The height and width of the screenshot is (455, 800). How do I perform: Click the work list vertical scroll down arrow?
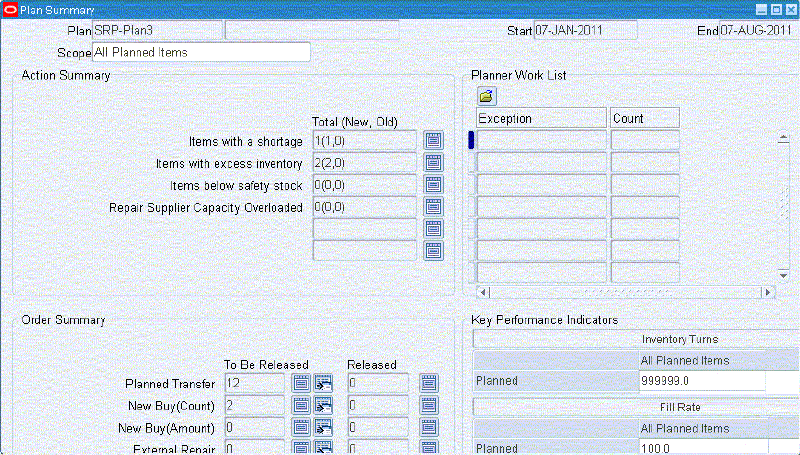[x=783, y=275]
